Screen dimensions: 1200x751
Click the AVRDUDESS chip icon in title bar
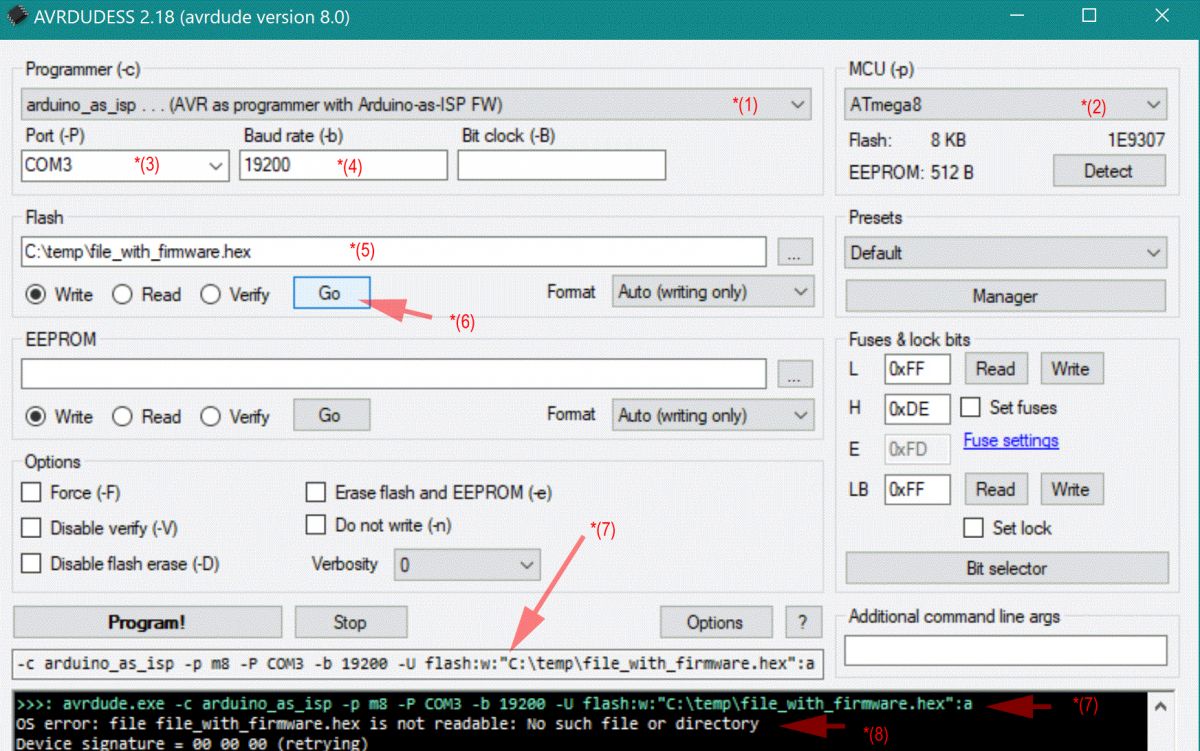click(15, 17)
